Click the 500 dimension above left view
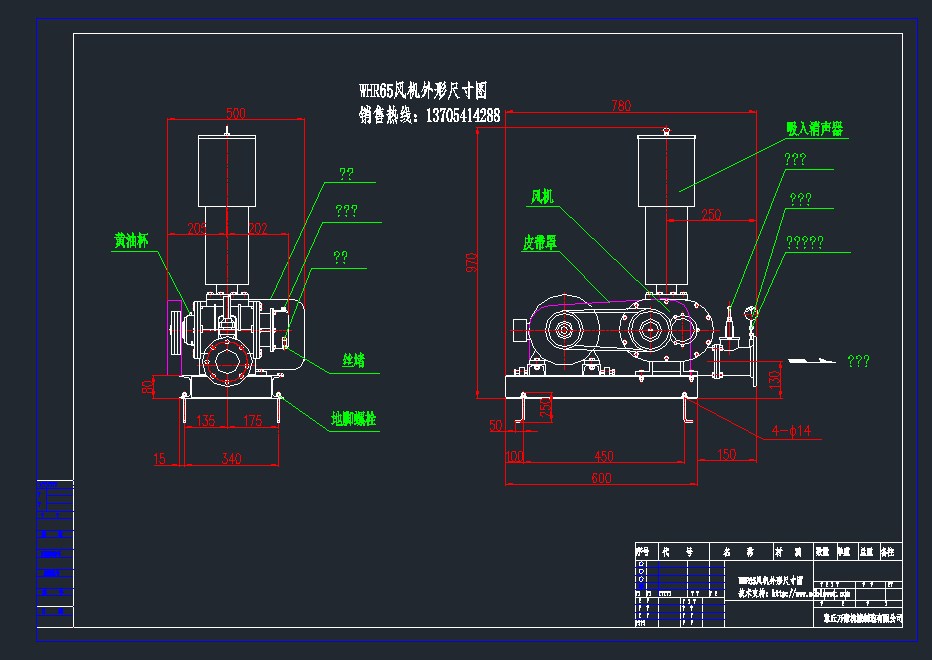Image resolution: width=932 pixels, height=660 pixels. coord(236,112)
